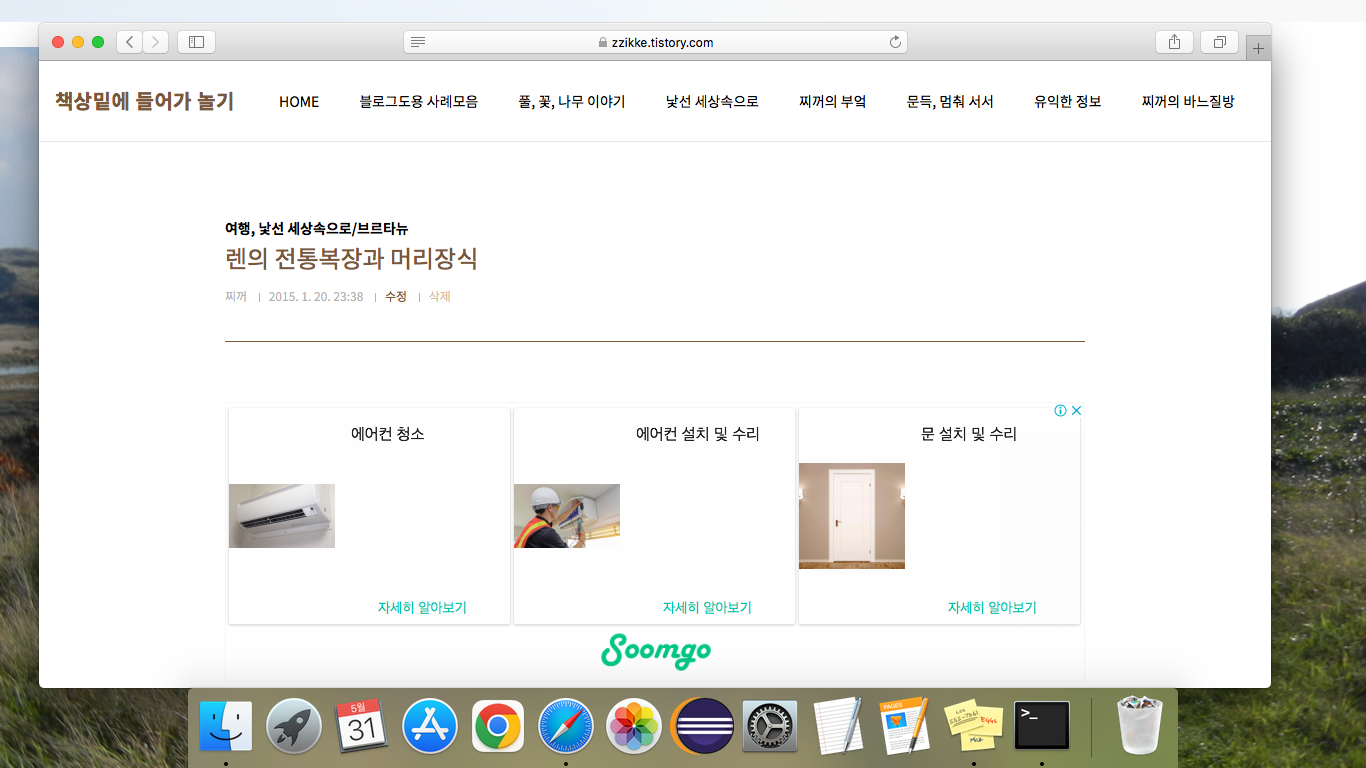Image resolution: width=1366 pixels, height=768 pixels.
Task: Click the 수정 edit link
Action: coord(396,296)
